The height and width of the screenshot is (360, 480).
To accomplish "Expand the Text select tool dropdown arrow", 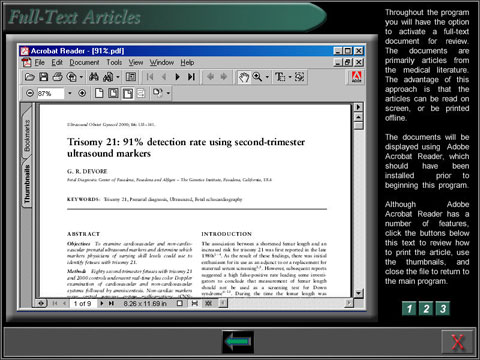I will click(x=290, y=77).
